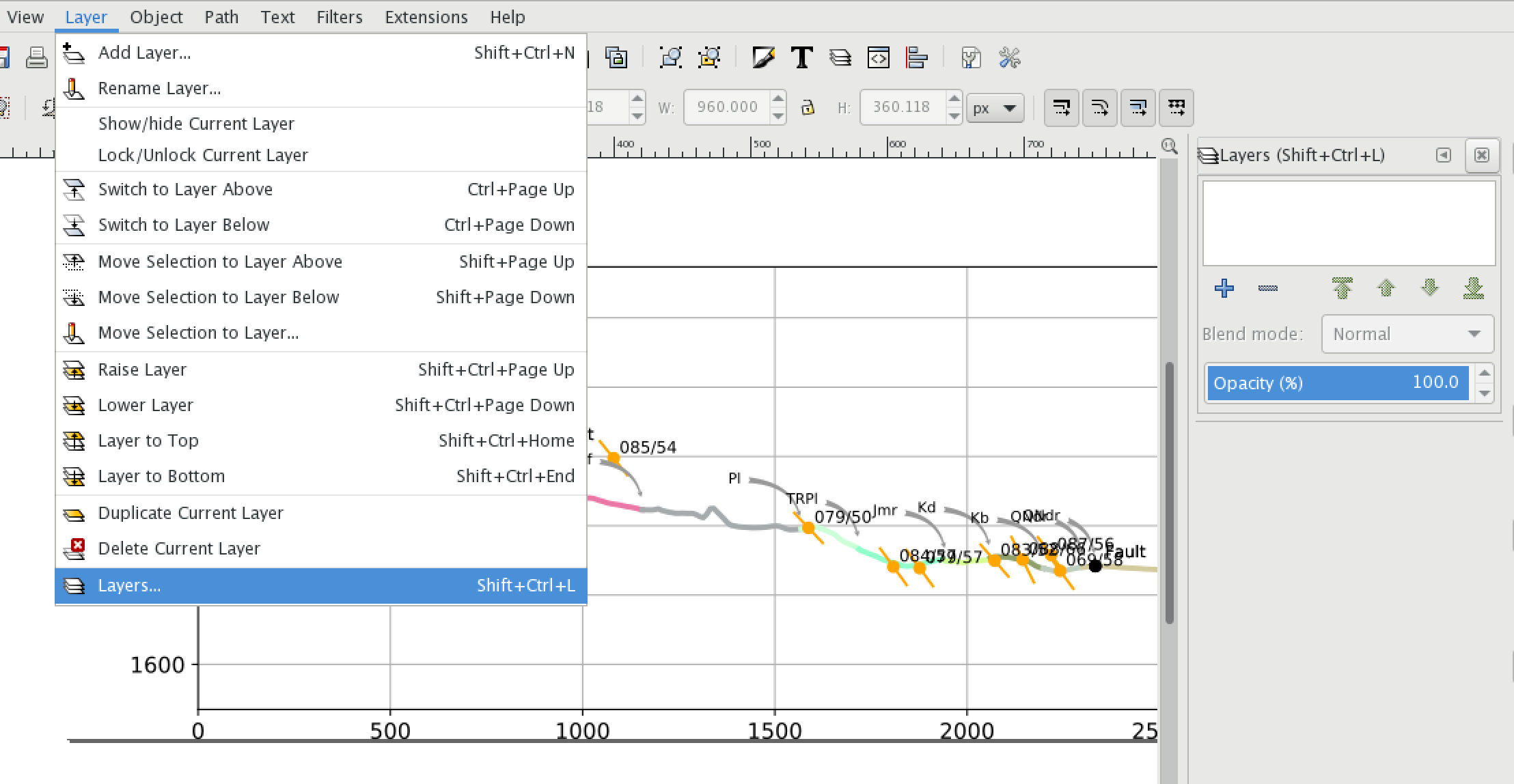The image size is (1514, 784).
Task: Open Fill and Stroke dialog icon
Action: (x=763, y=58)
